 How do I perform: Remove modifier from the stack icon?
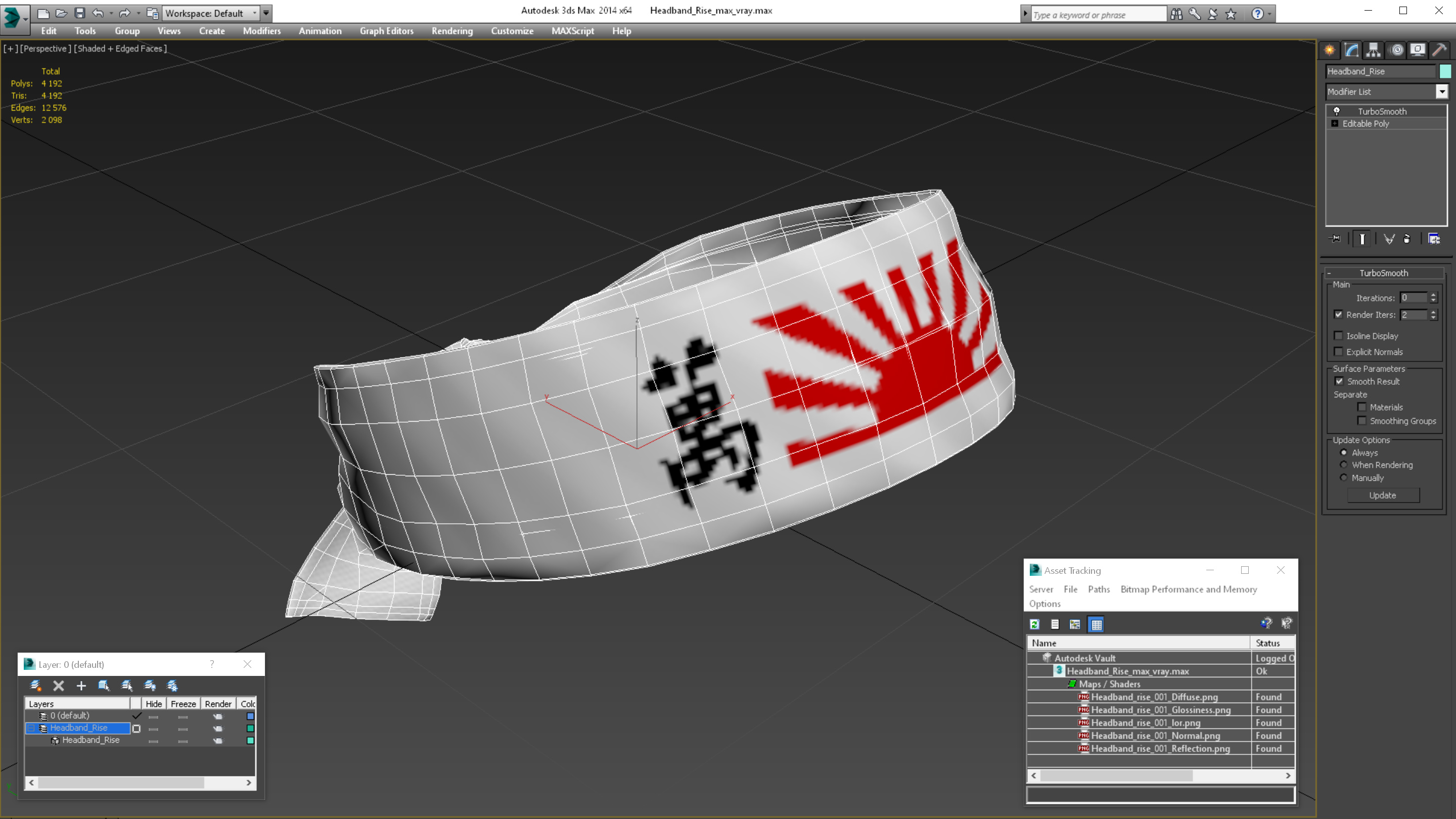click(1407, 239)
